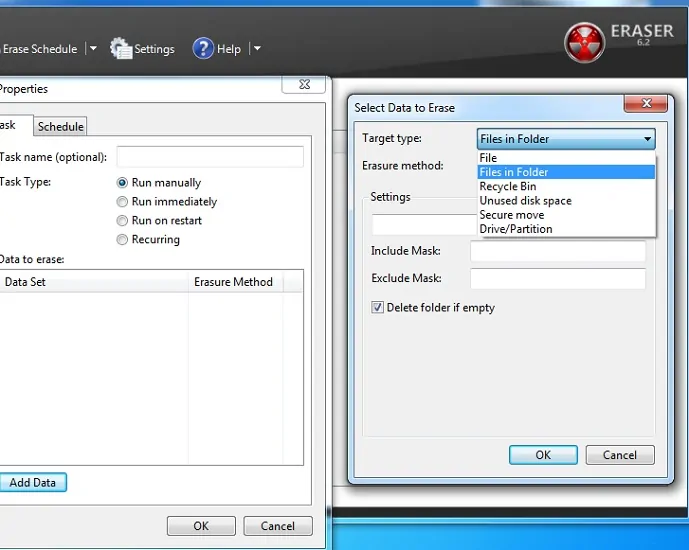Click the red Eraser logo icon
The height and width of the screenshot is (550, 689).
coord(584,43)
